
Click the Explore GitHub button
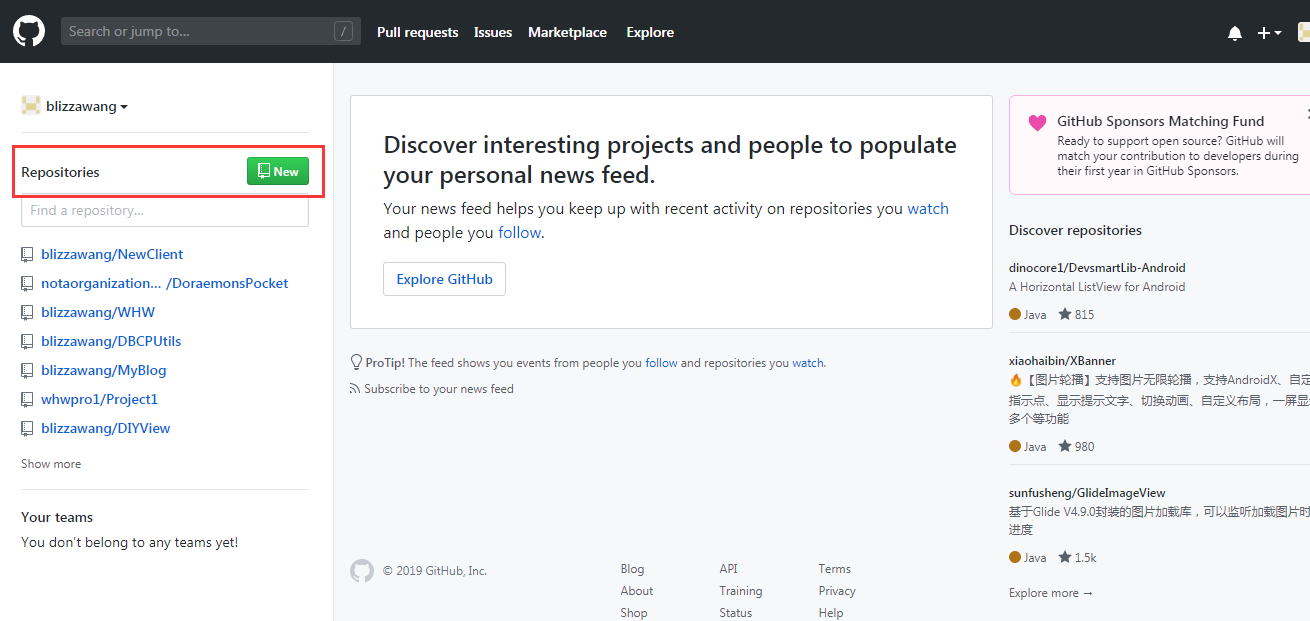click(444, 279)
